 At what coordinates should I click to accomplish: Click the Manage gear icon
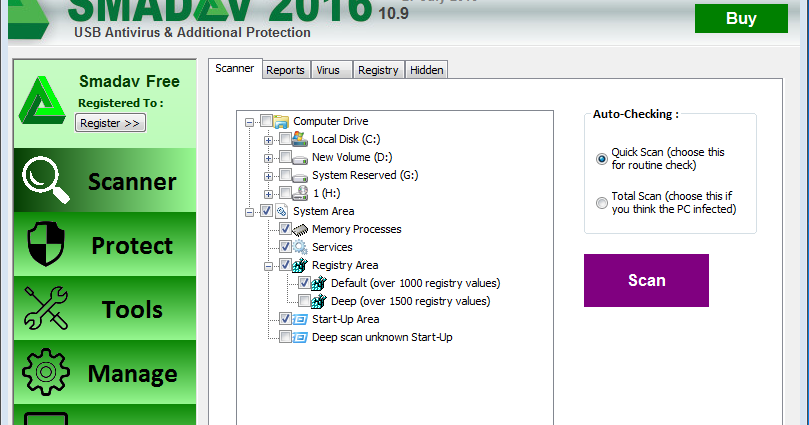pos(46,372)
